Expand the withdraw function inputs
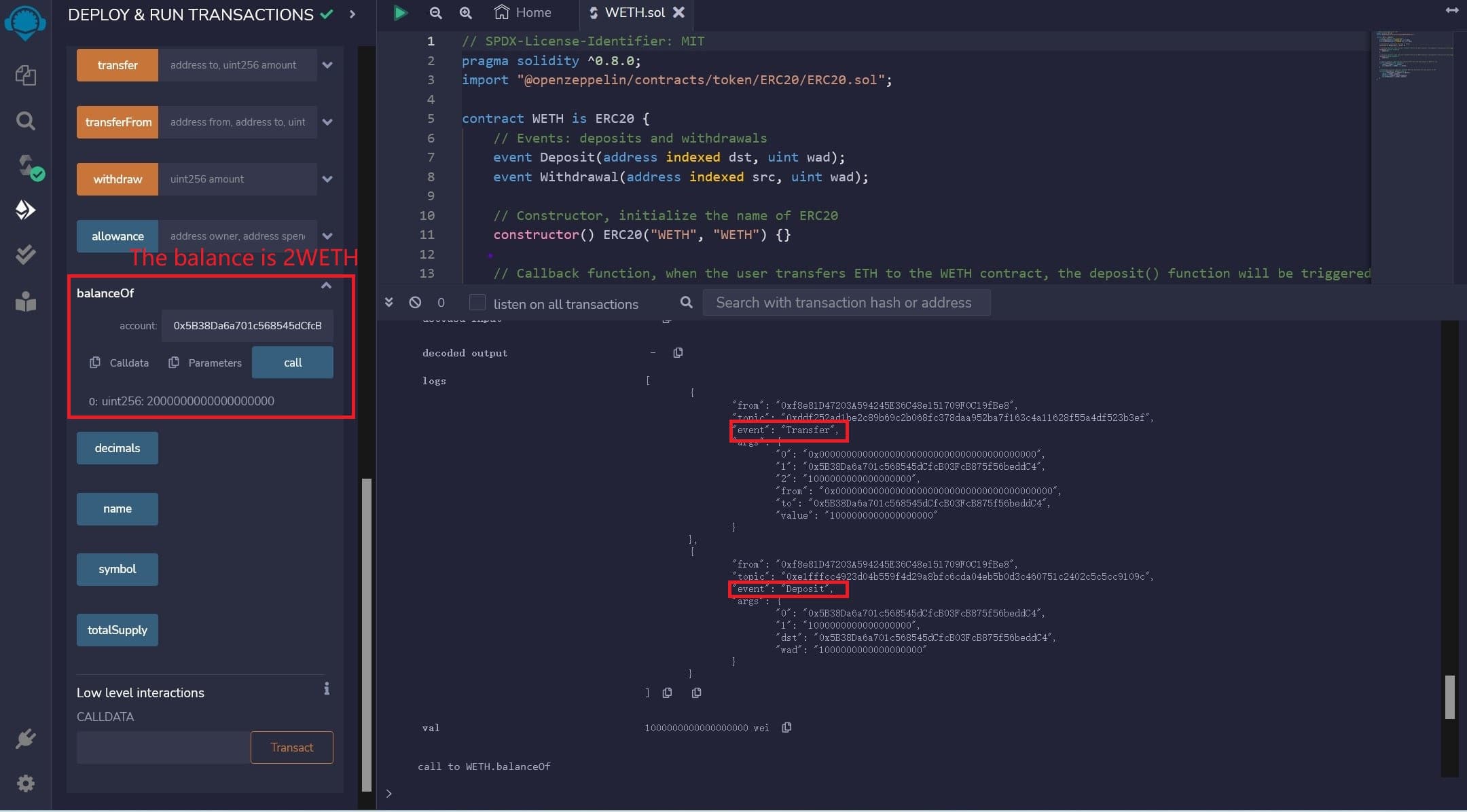The height and width of the screenshot is (812, 1467). 327,179
